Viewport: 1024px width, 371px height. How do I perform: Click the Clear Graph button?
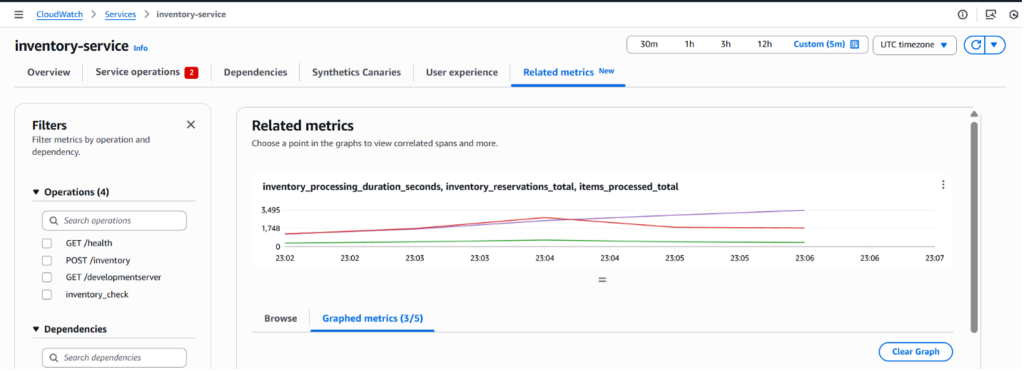pyautogui.click(x=916, y=351)
